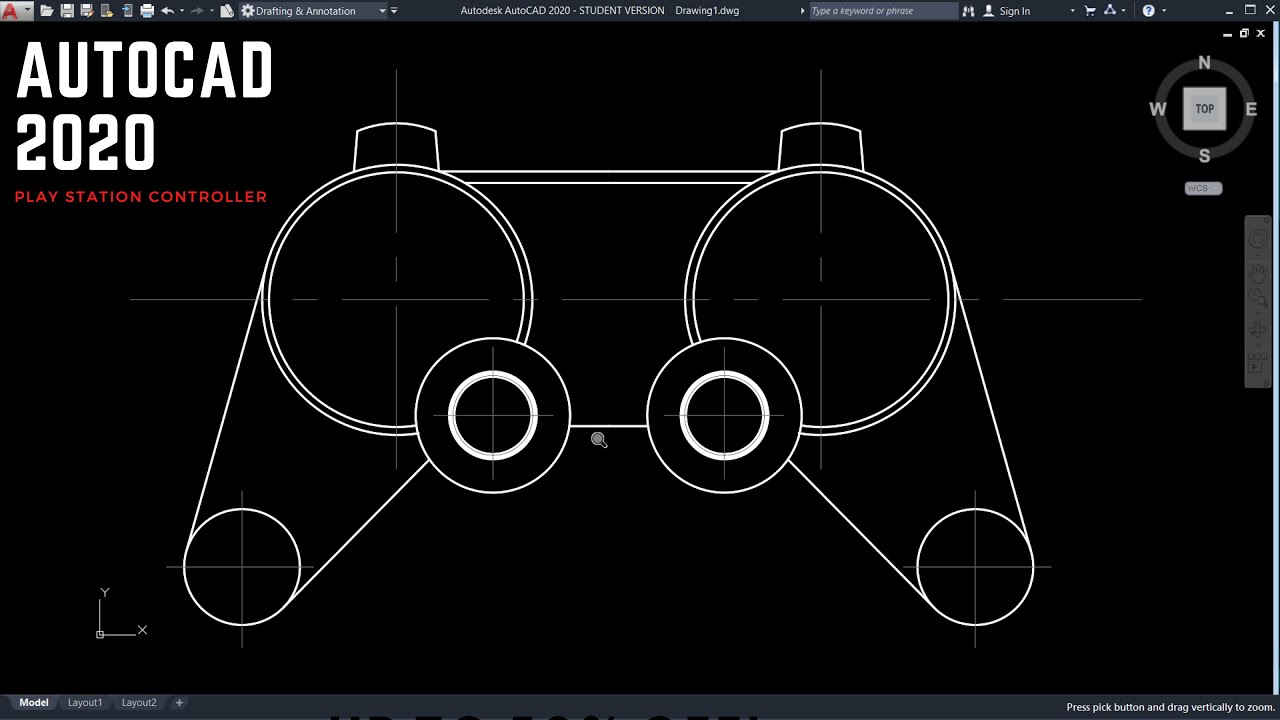Screen dimensions: 1280x720
Task: Expand the redo history arrow
Action: coord(212,11)
